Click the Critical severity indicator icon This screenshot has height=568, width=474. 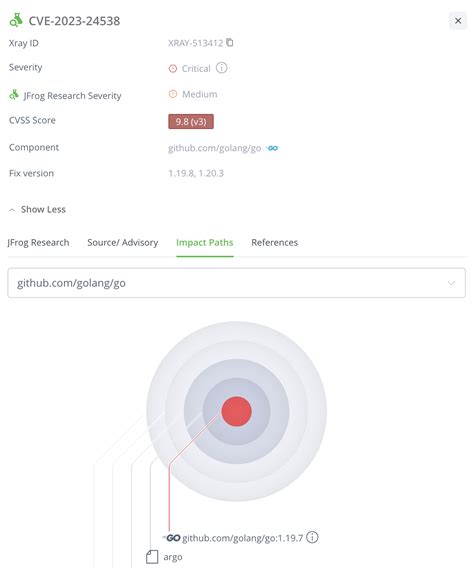[x=173, y=68]
